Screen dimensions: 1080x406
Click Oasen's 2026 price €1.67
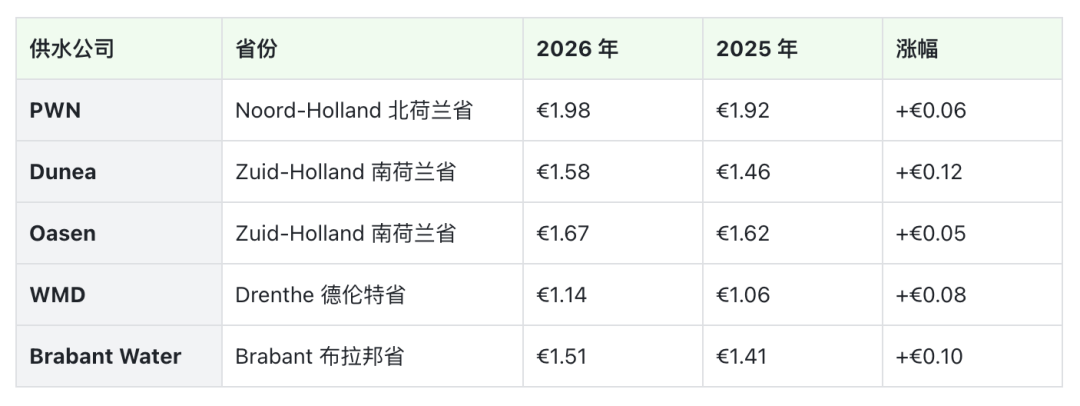click(x=563, y=233)
